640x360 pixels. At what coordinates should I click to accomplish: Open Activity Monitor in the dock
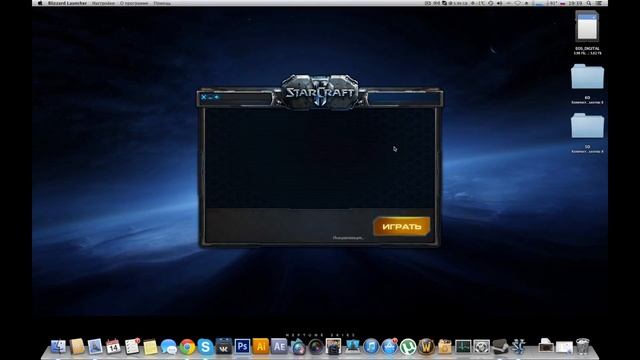coord(463,347)
